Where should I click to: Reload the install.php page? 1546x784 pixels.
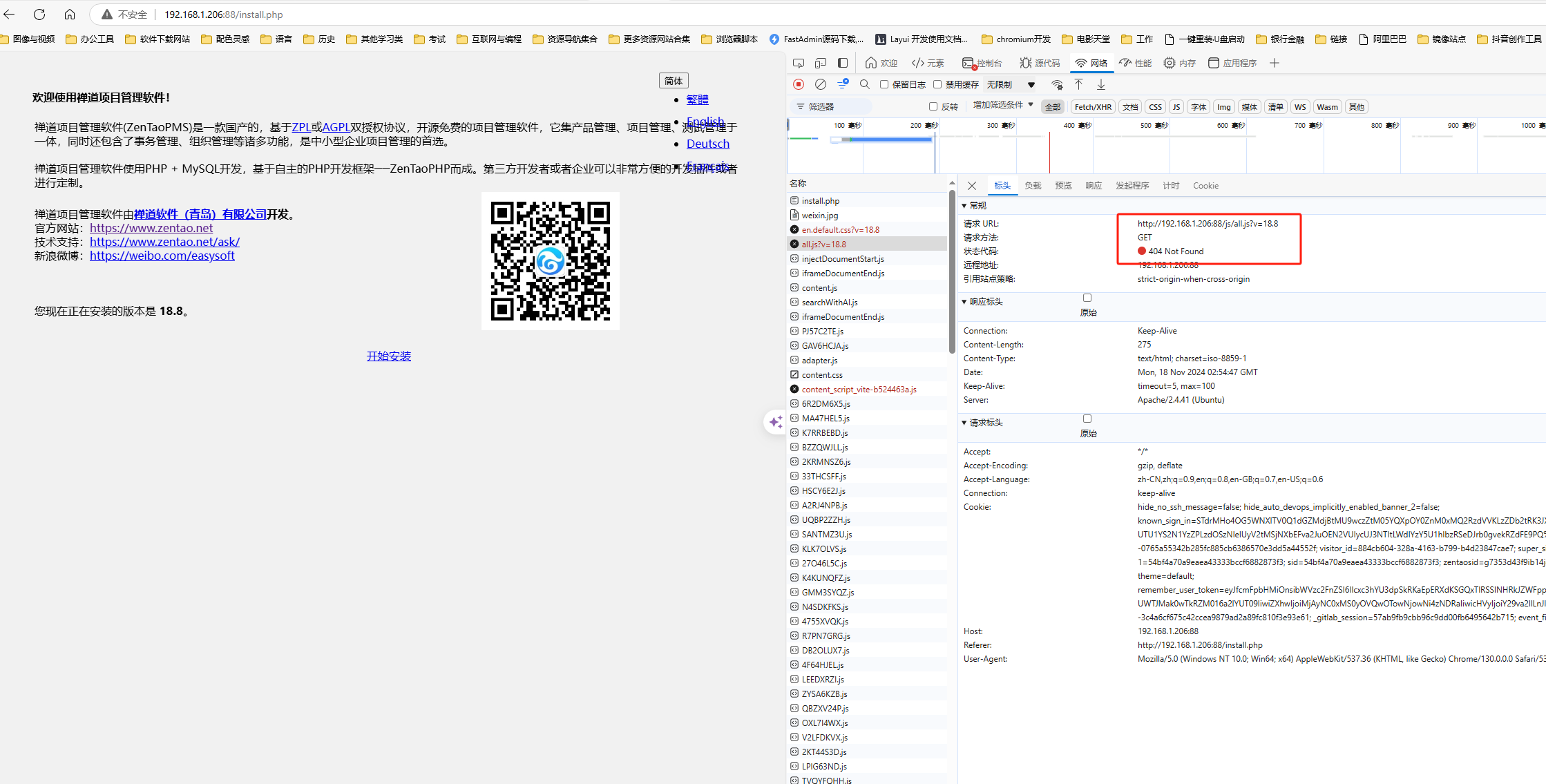coord(39,15)
